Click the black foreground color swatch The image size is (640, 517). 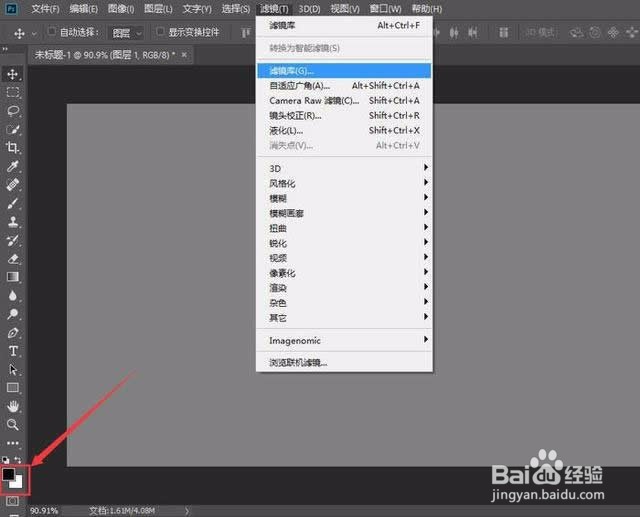coord(9,474)
